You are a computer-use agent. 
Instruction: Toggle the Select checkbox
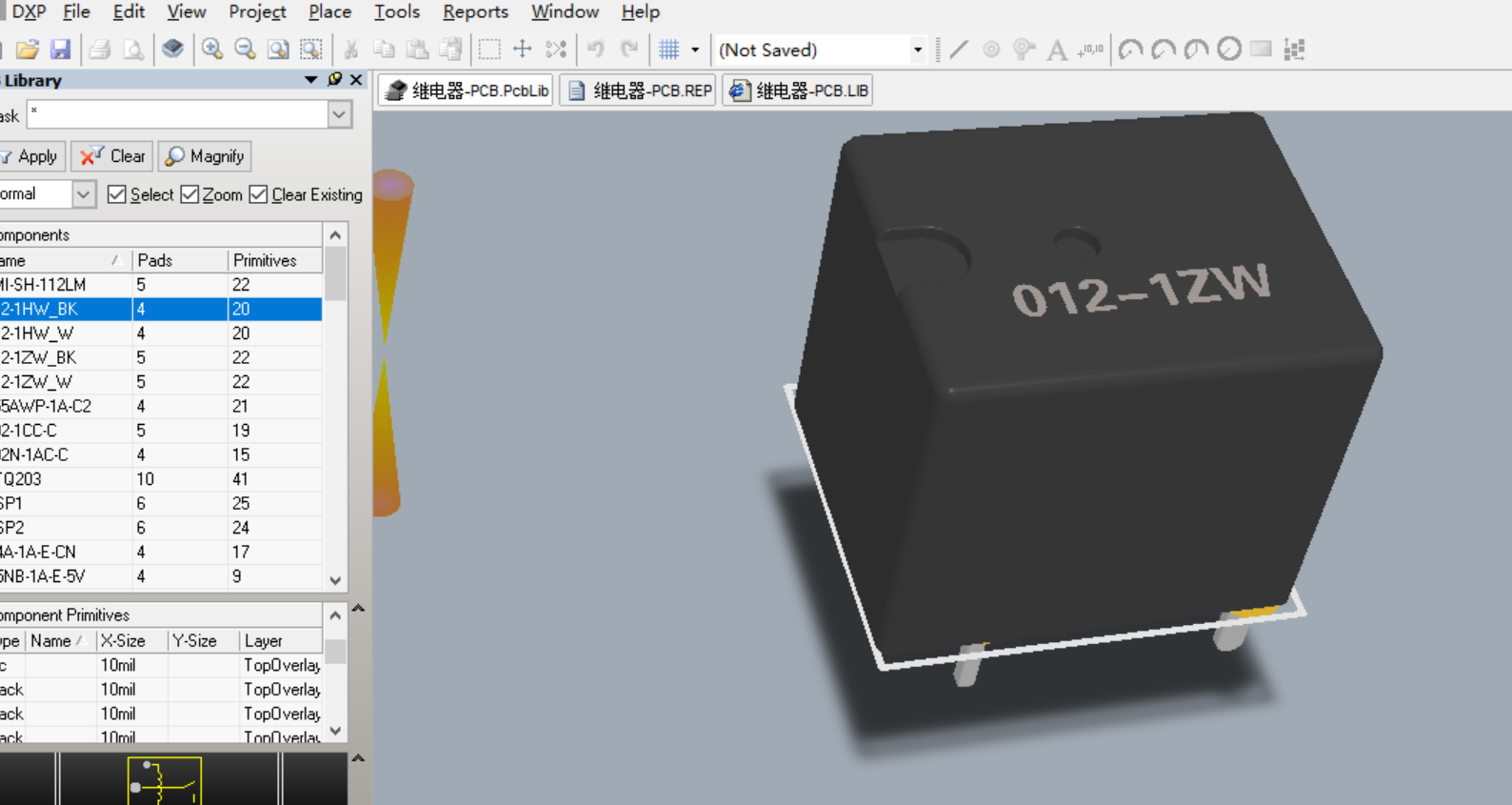tap(117, 194)
